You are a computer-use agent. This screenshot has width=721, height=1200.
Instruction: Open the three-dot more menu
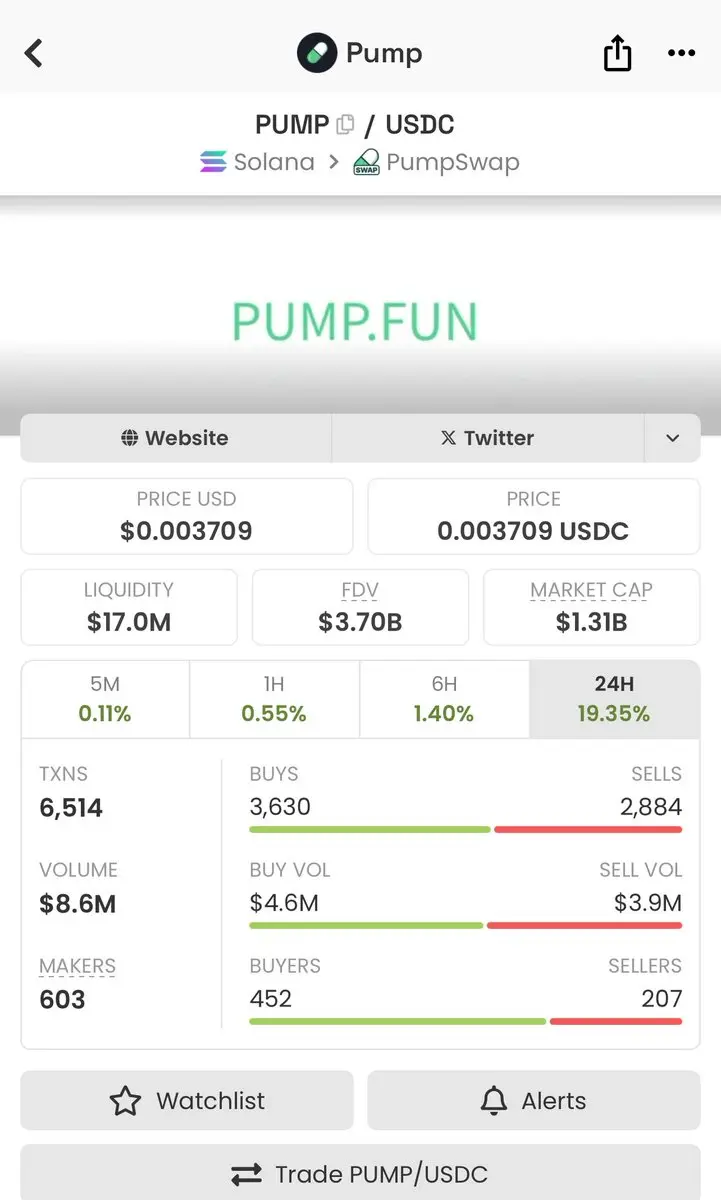[681, 53]
